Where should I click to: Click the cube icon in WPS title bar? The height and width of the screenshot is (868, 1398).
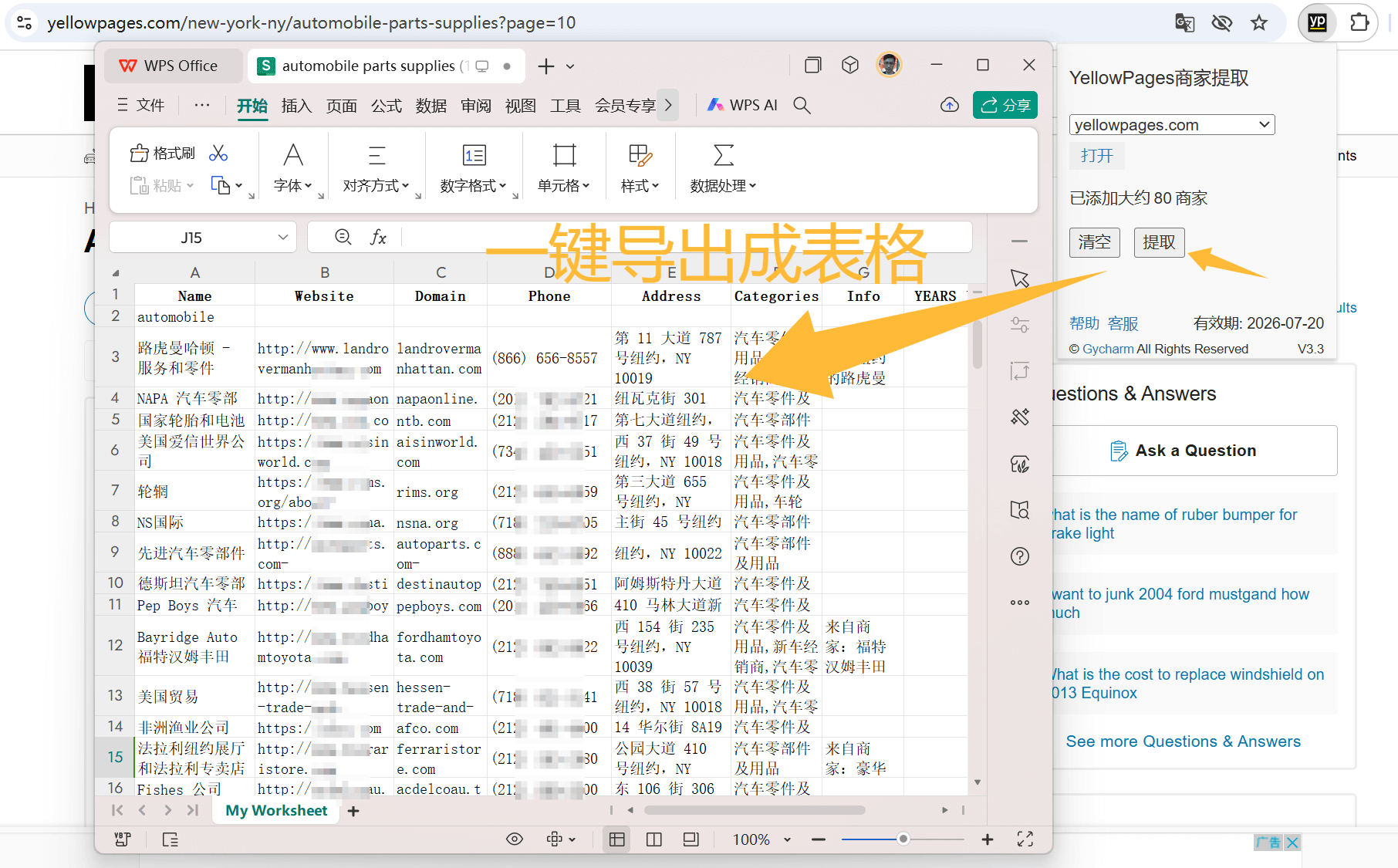click(850, 65)
